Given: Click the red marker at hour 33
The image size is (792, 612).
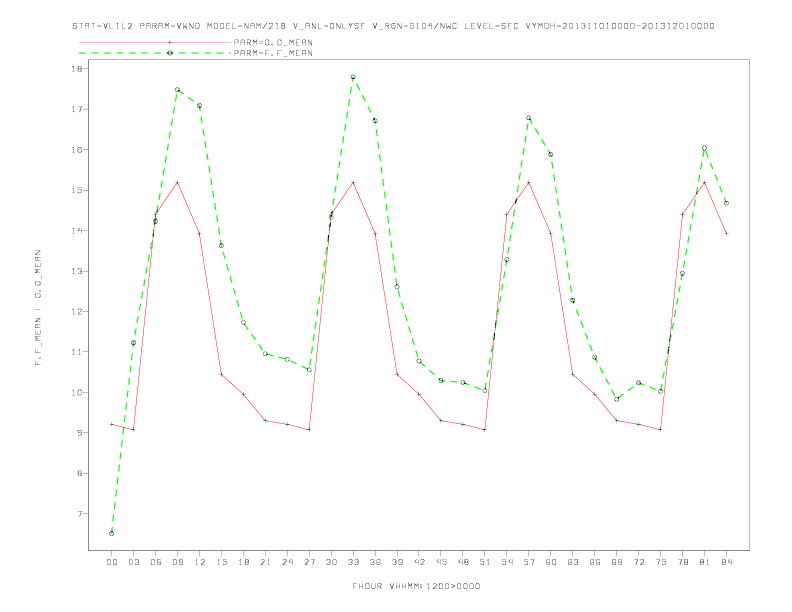Looking at the screenshot, I should coord(353,182).
